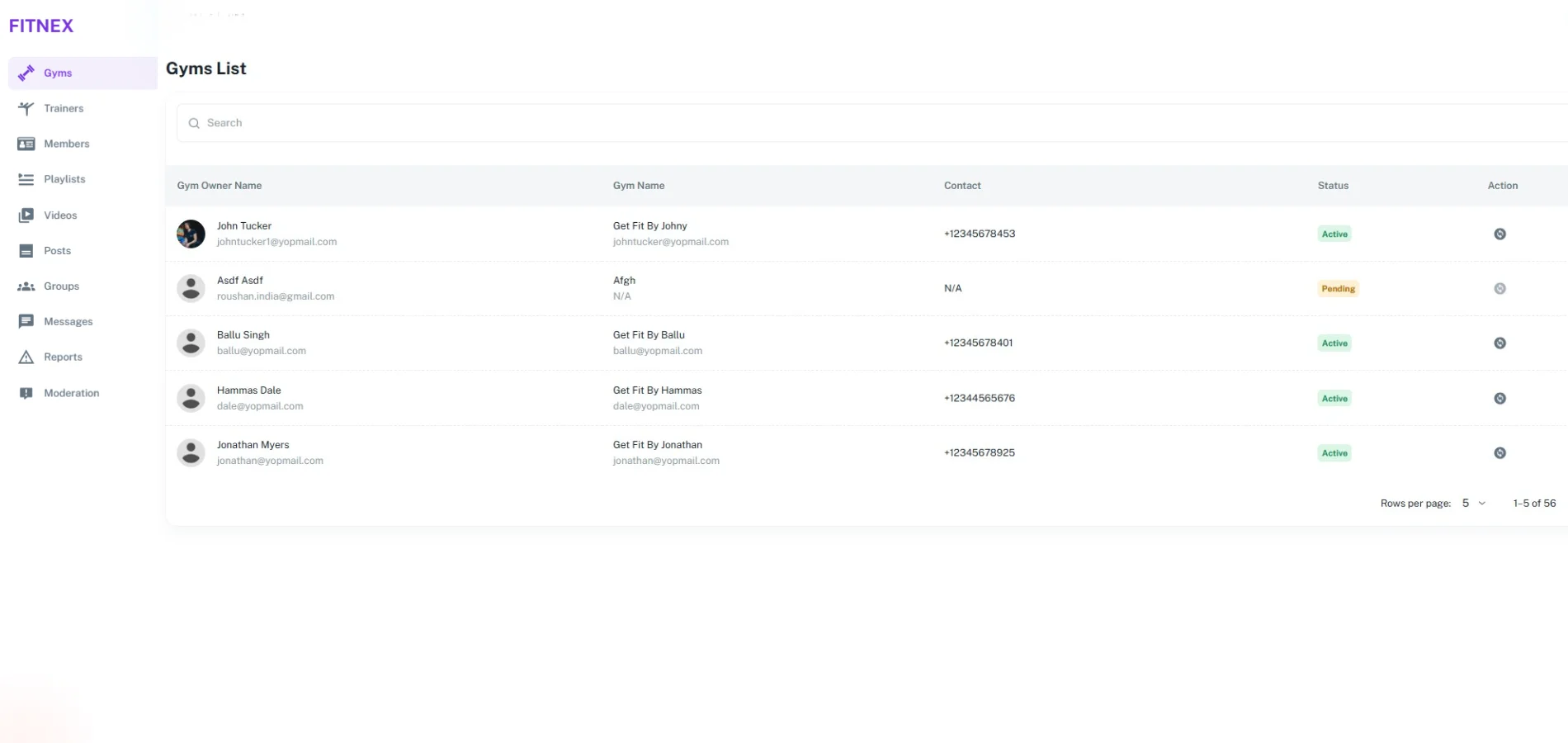The height and width of the screenshot is (743, 1568).
Task: Open the Messages menu item
Action: pyautogui.click(x=68, y=322)
